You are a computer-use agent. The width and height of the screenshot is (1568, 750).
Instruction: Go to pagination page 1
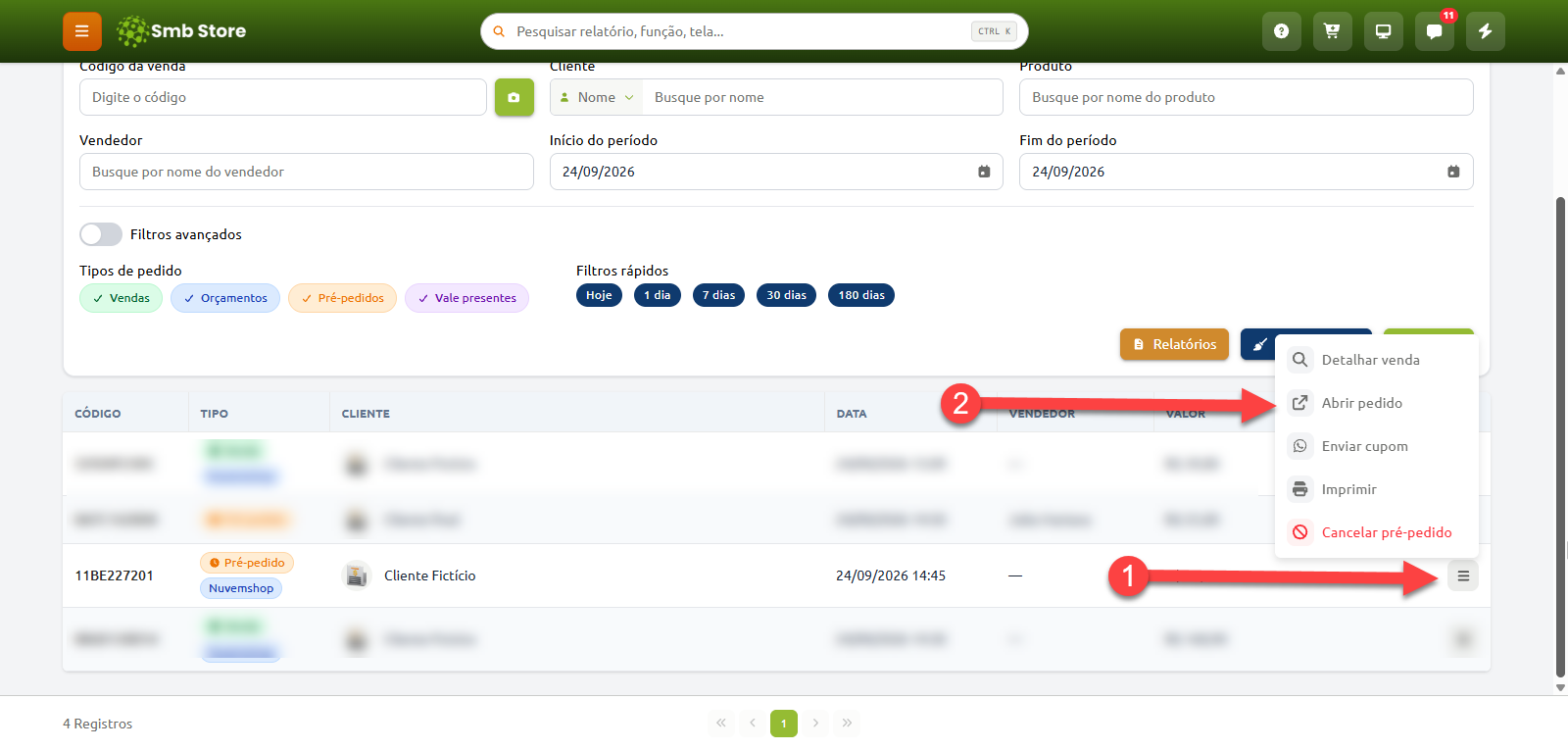point(784,724)
